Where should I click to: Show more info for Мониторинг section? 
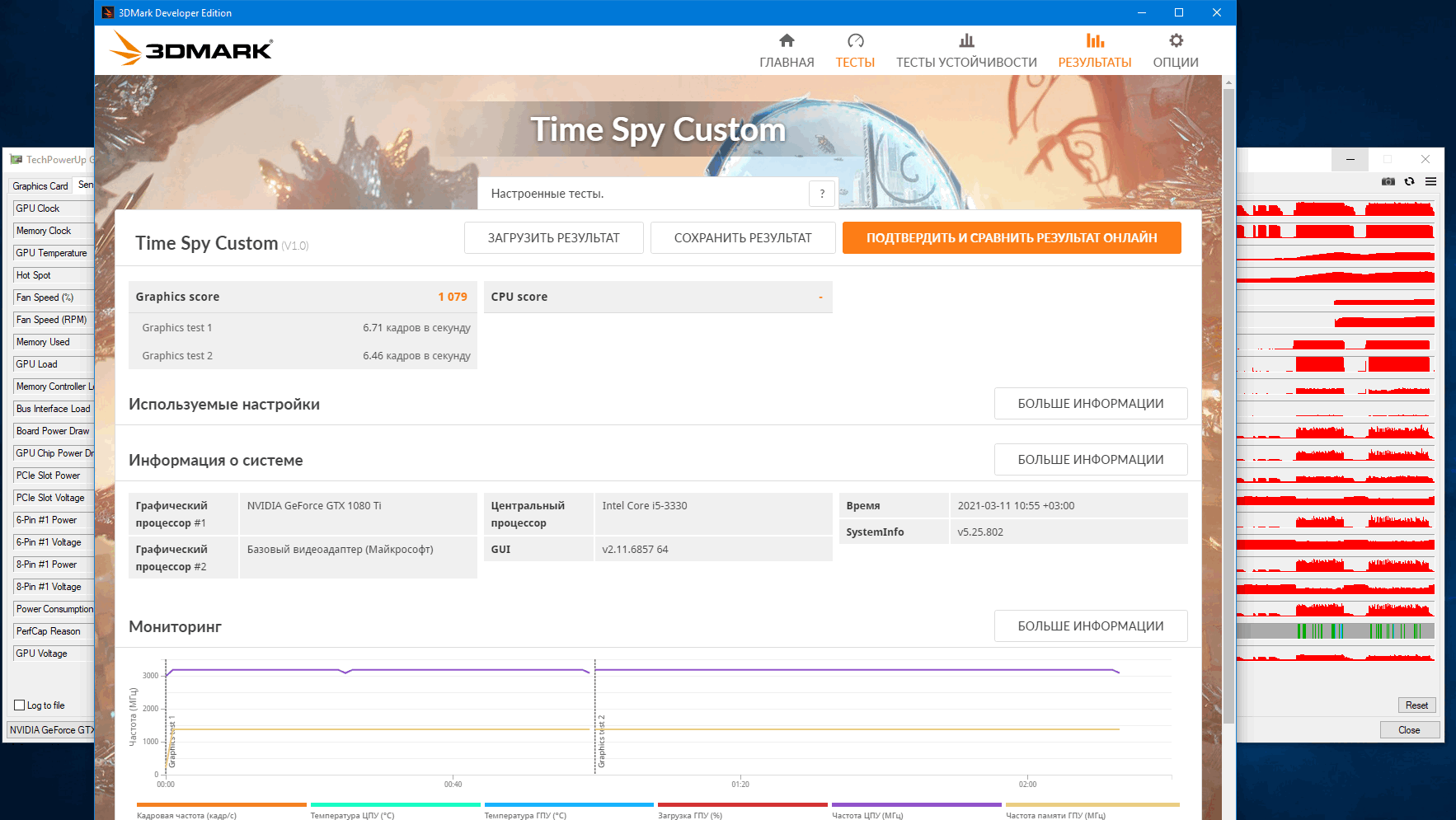point(1091,626)
